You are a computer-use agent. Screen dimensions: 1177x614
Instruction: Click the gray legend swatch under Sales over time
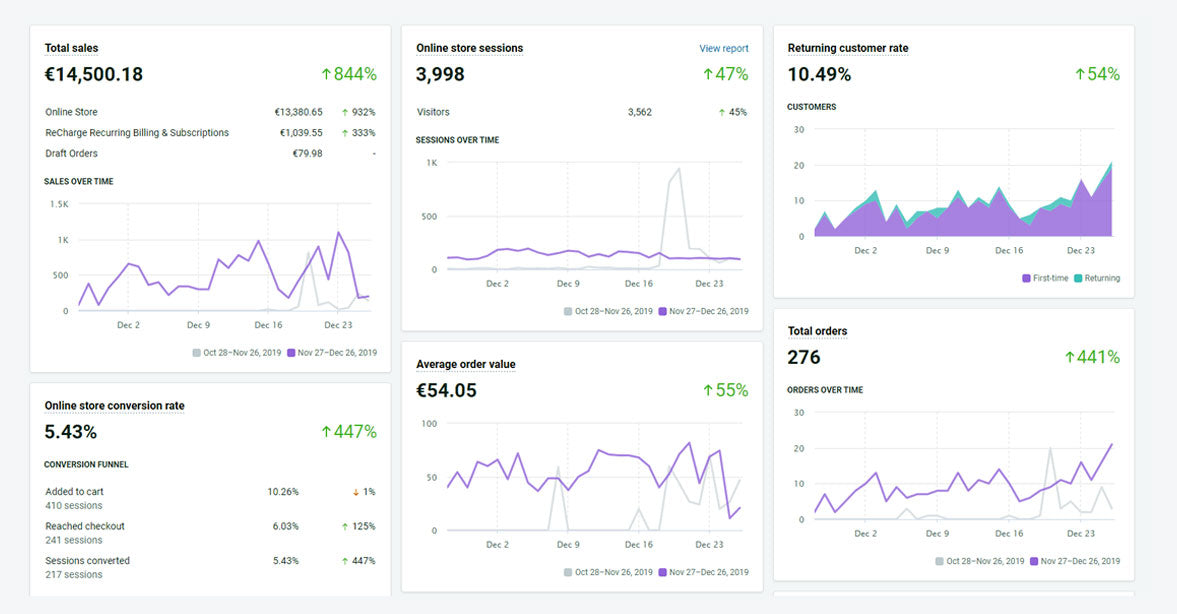click(197, 353)
